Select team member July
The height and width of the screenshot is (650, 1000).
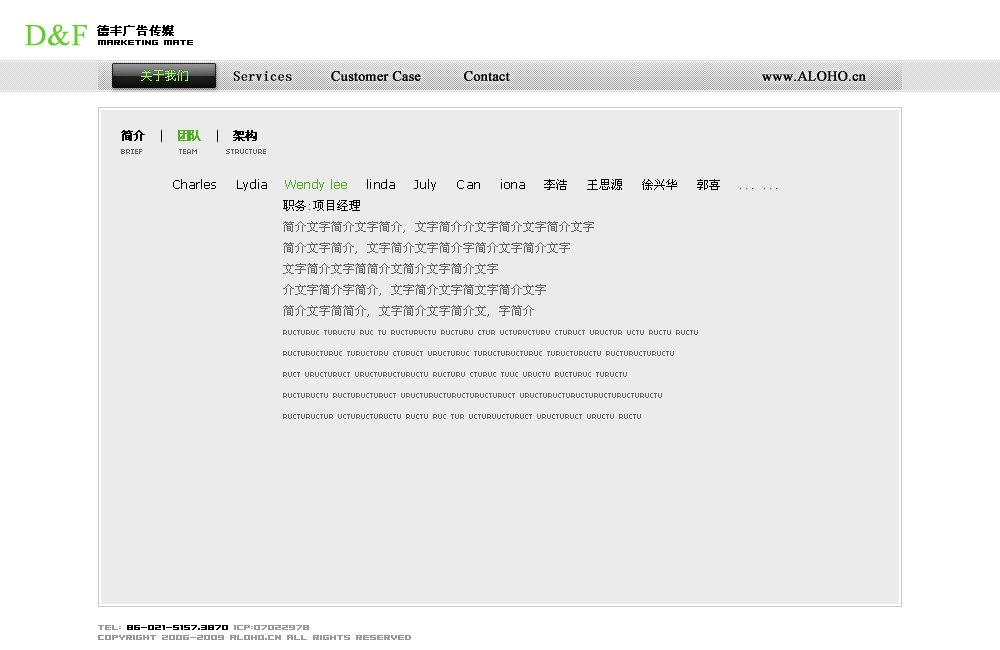click(425, 184)
